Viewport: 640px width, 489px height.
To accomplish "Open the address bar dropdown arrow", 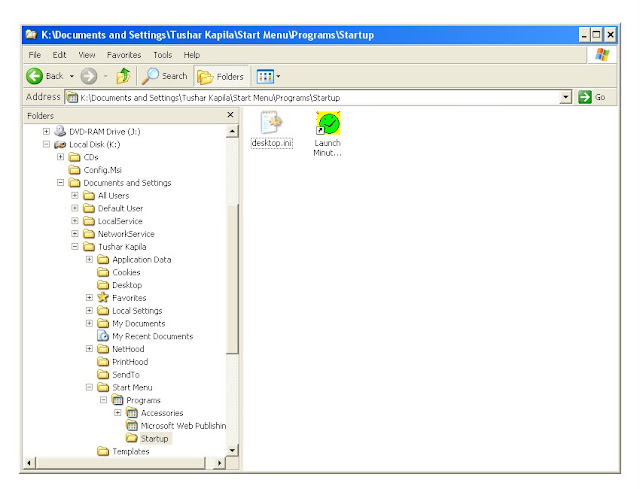I will click(x=566, y=97).
